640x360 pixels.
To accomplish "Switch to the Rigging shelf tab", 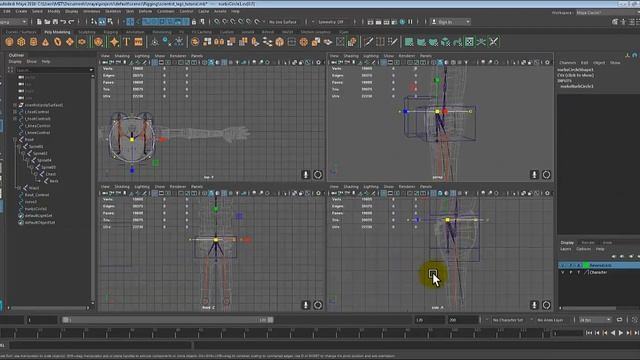I will point(110,32).
